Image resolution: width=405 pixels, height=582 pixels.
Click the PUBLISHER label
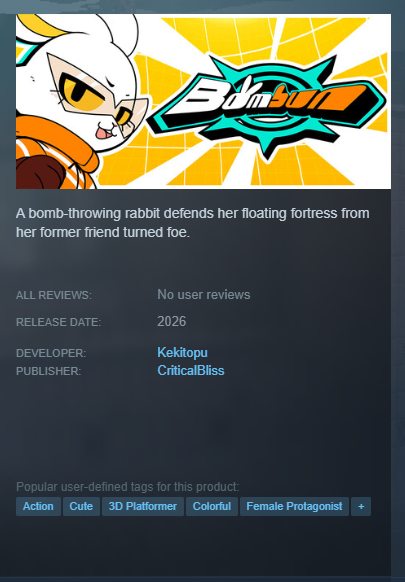[49, 371]
